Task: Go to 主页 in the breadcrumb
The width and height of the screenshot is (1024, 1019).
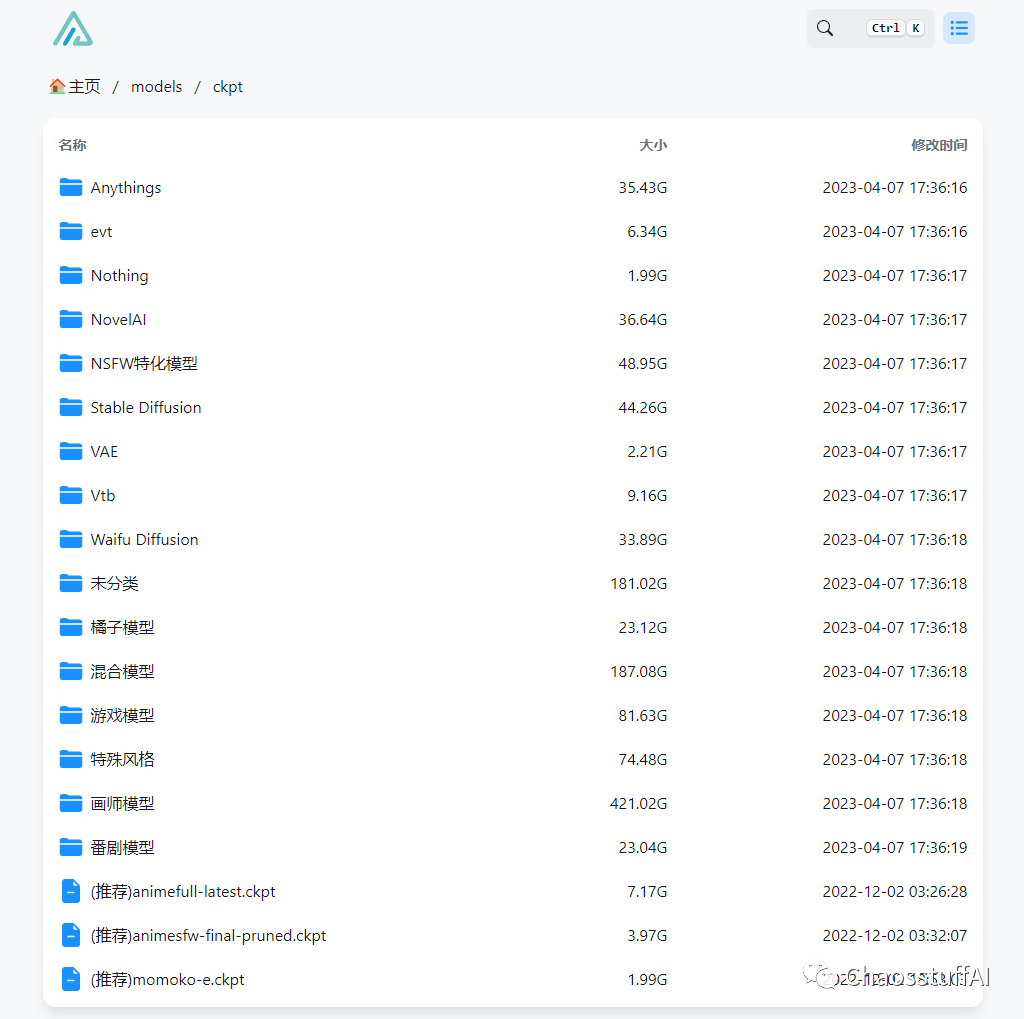Action: 84,87
